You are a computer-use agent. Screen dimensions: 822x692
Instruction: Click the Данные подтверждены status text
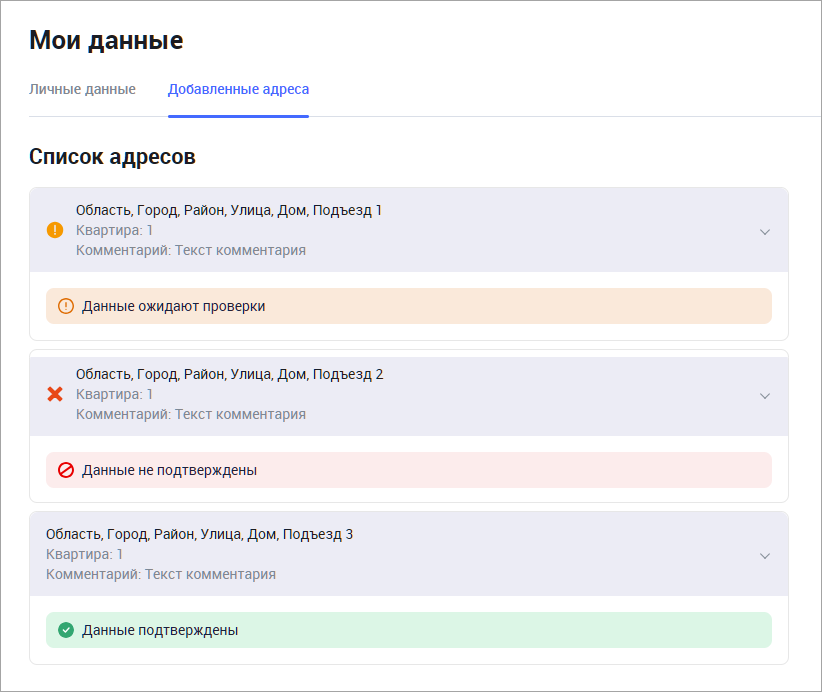tap(160, 630)
